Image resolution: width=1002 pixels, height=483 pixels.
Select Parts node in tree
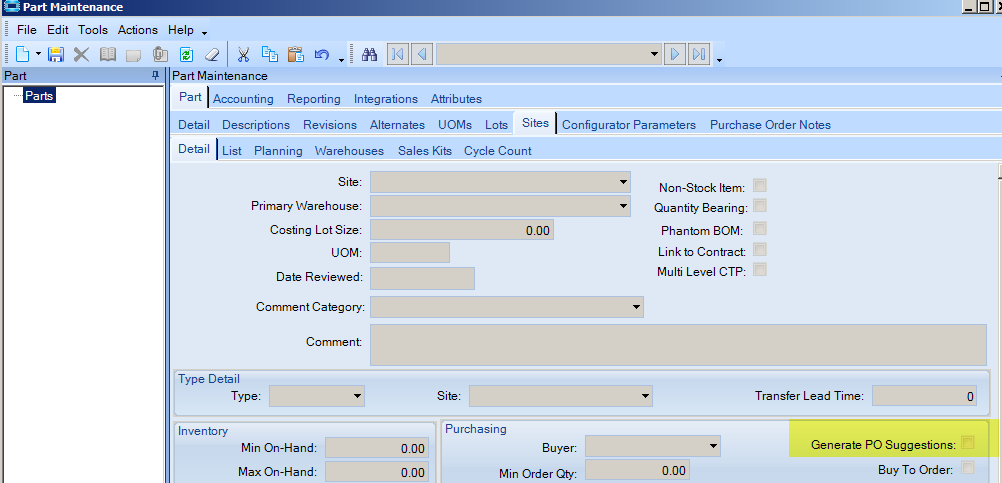[x=39, y=96]
